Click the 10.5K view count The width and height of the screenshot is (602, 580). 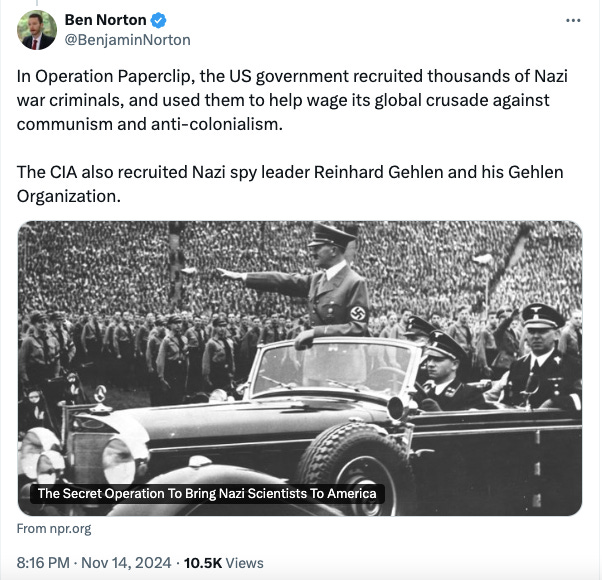tap(203, 563)
